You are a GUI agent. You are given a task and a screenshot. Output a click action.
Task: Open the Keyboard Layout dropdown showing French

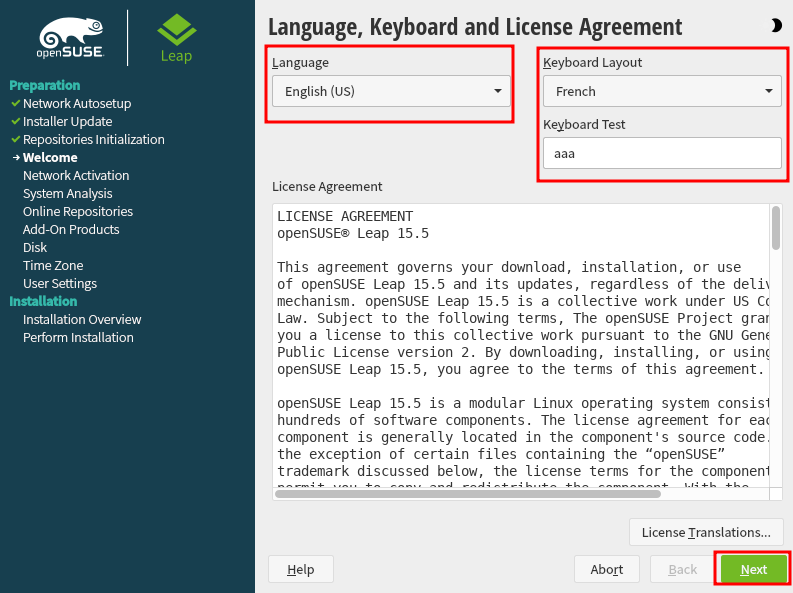tap(662, 91)
